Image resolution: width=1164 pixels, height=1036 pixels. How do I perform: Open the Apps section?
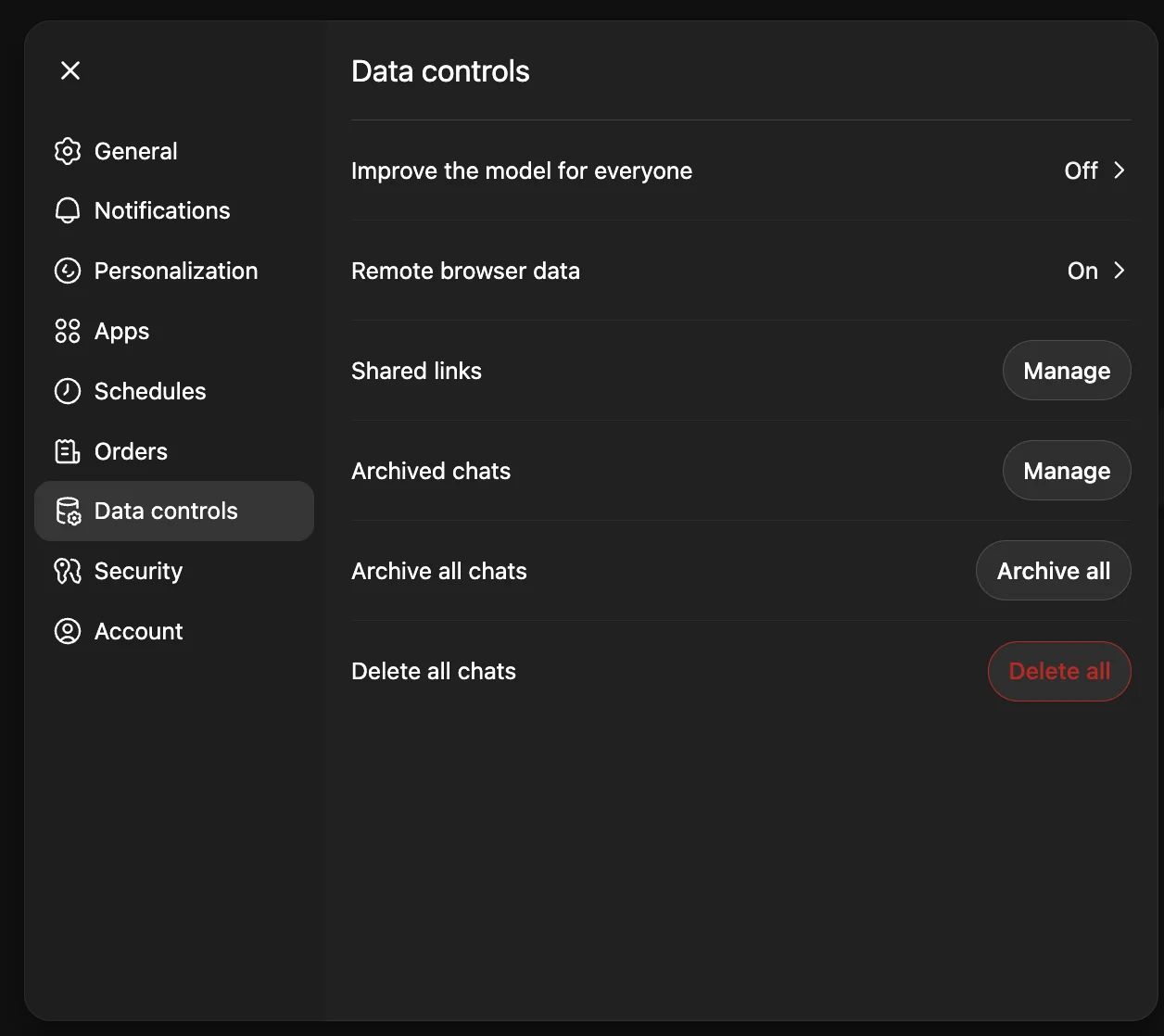click(174, 331)
